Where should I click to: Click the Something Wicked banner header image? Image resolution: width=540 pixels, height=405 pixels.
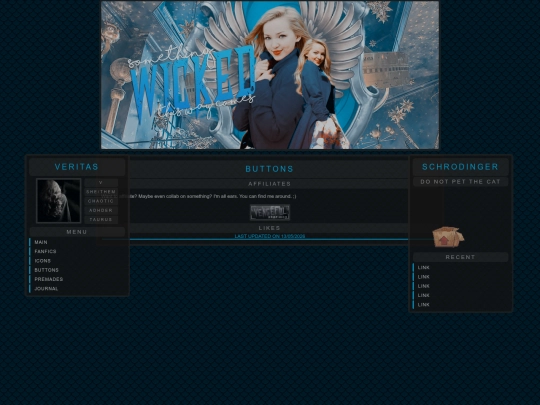coord(270,75)
